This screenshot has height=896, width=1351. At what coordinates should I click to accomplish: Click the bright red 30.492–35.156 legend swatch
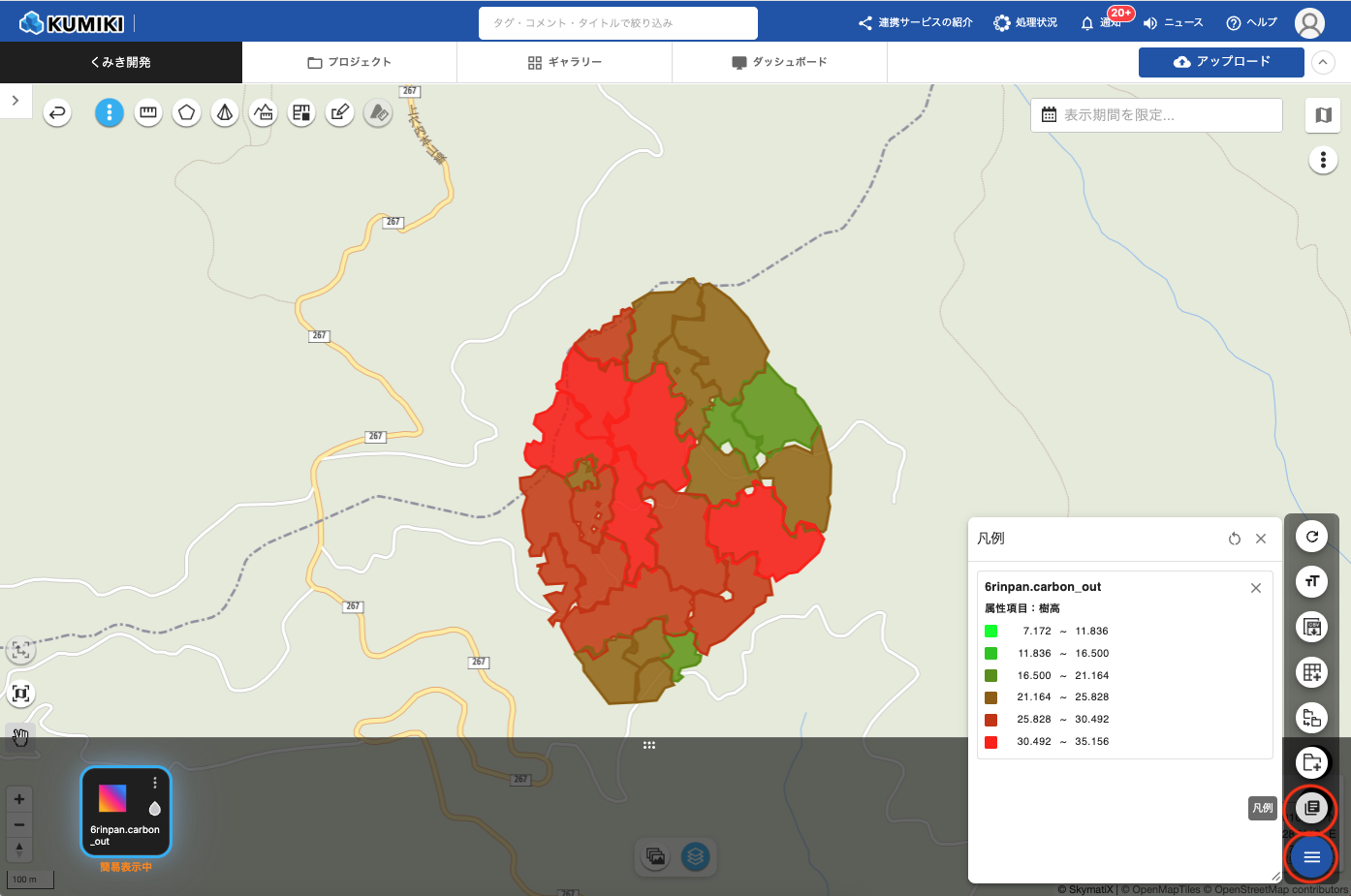(990, 742)
